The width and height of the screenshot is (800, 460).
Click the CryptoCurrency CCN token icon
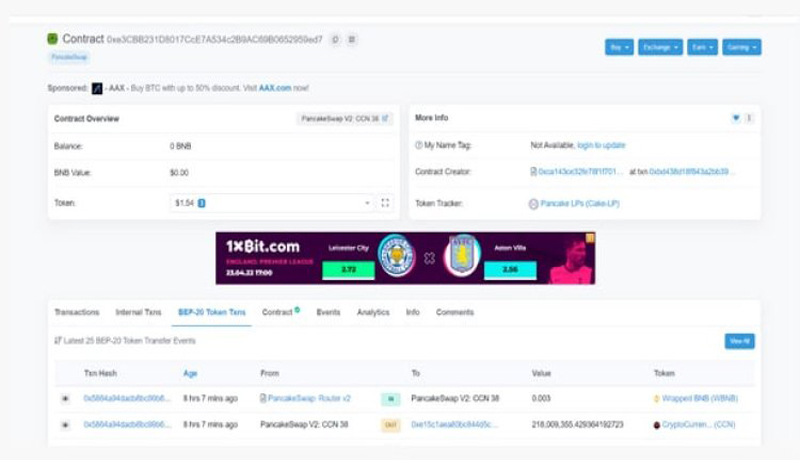pyautogui.click(x=657, y=425)
